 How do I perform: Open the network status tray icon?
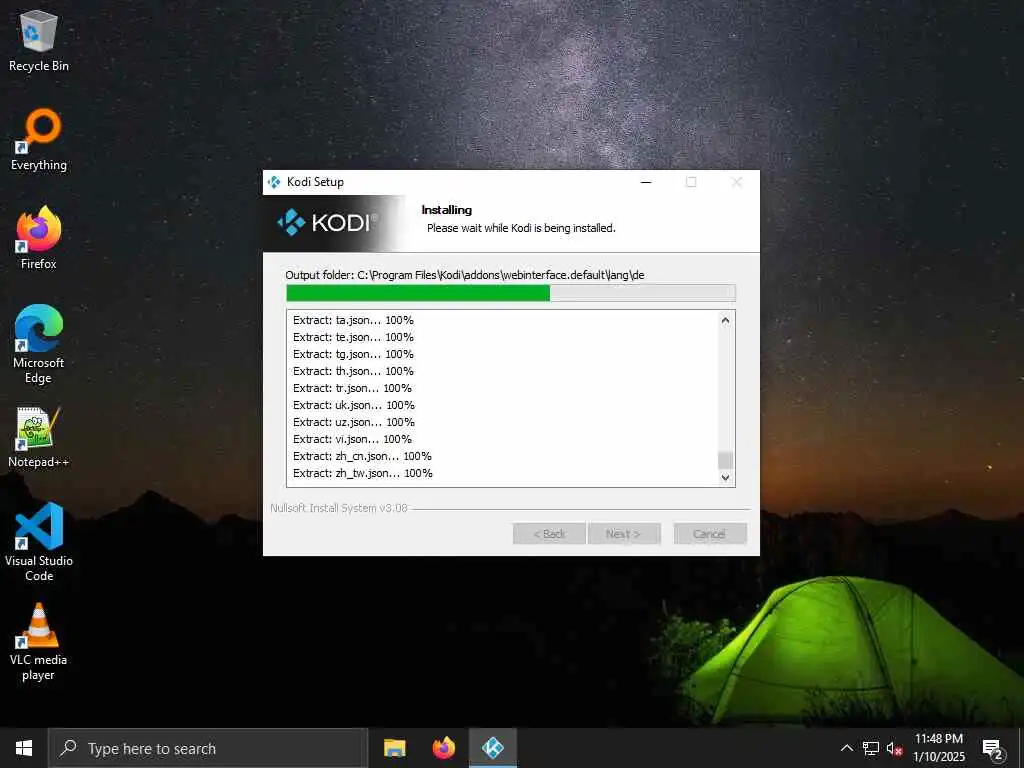tap(871, 748)
